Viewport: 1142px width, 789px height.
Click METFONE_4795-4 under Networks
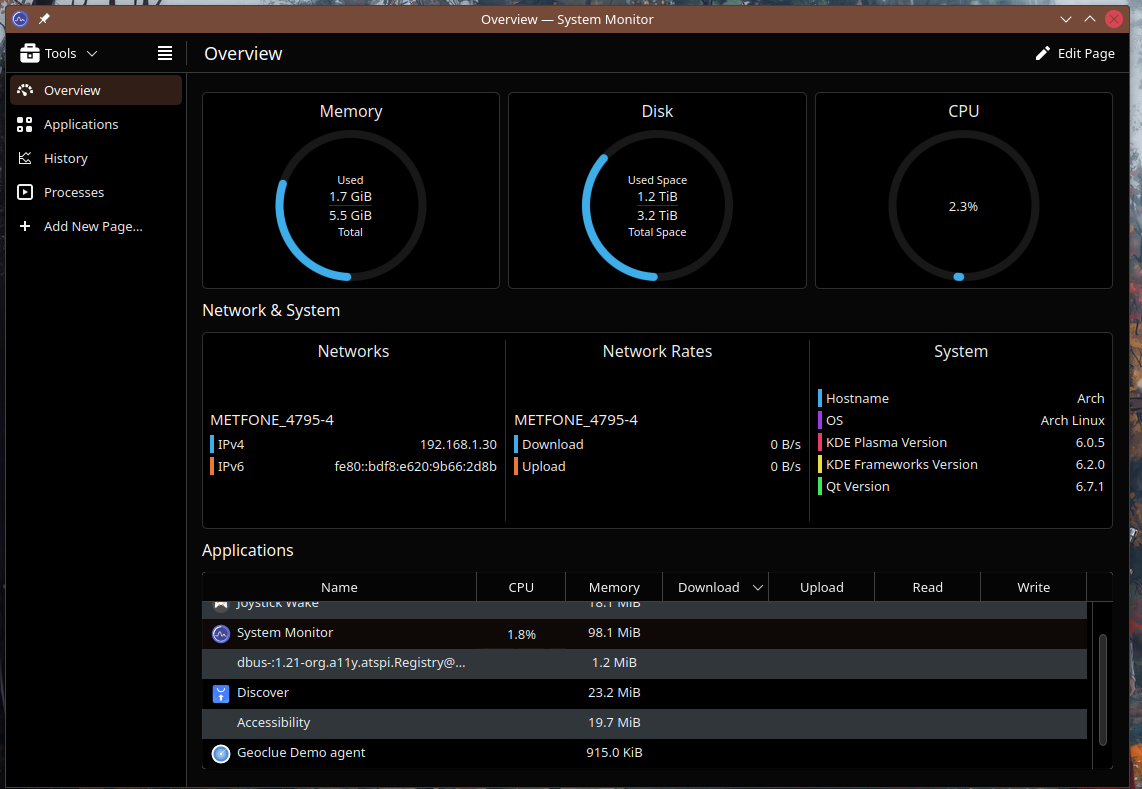(272, 420)
